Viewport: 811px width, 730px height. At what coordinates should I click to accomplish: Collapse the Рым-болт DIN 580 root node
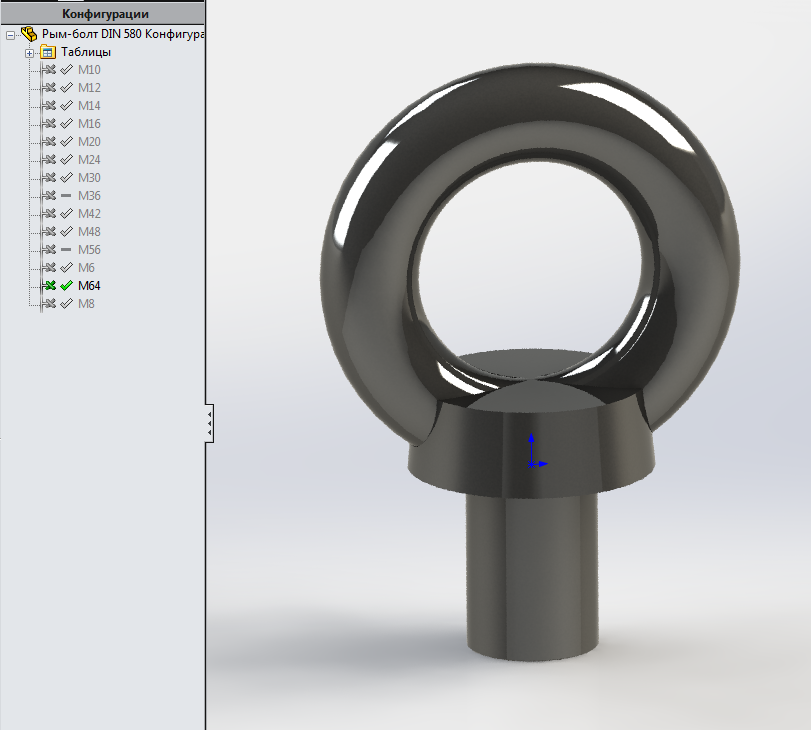point(10,35)
